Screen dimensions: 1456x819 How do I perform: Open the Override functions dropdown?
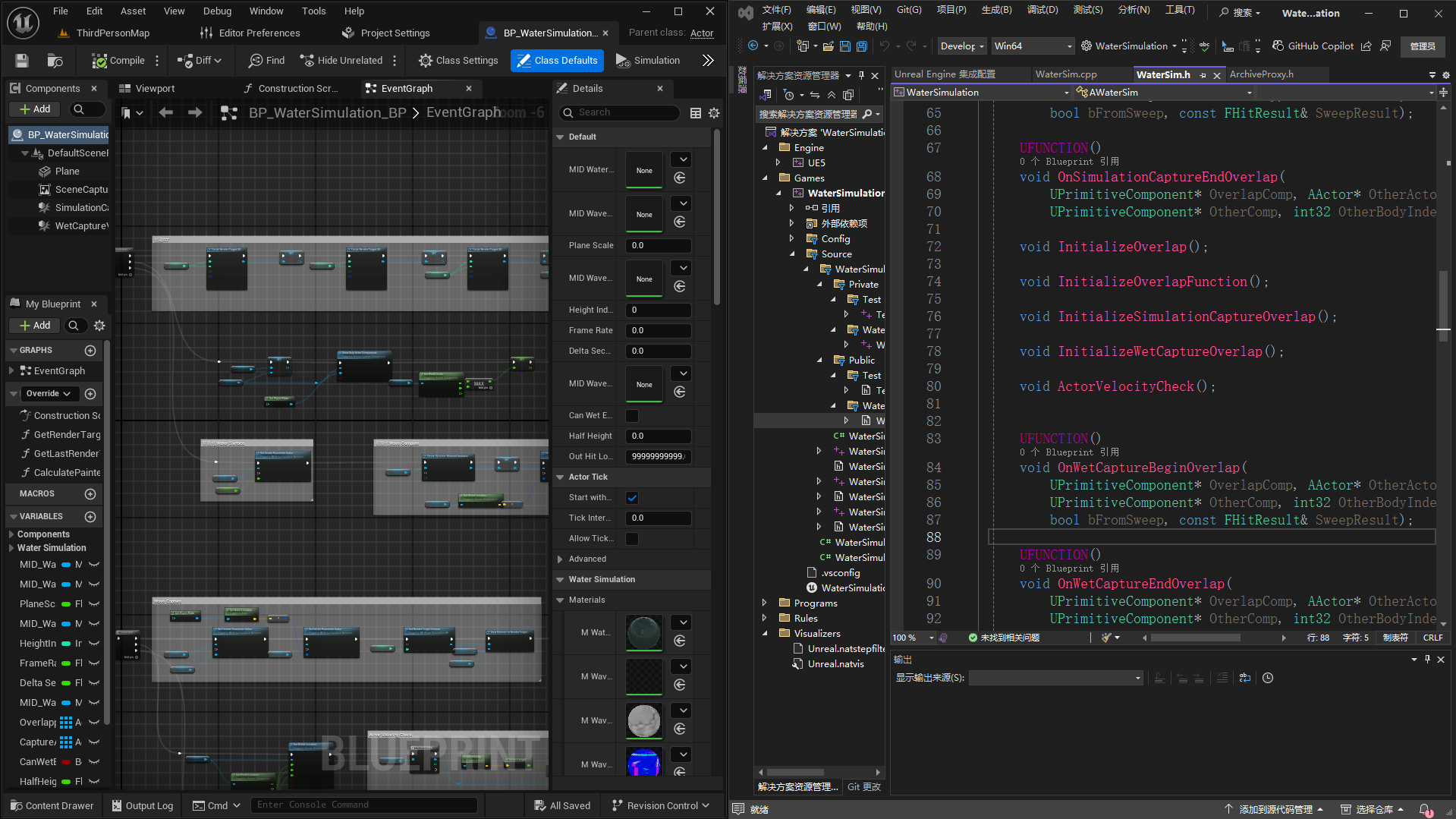point(49,394)
